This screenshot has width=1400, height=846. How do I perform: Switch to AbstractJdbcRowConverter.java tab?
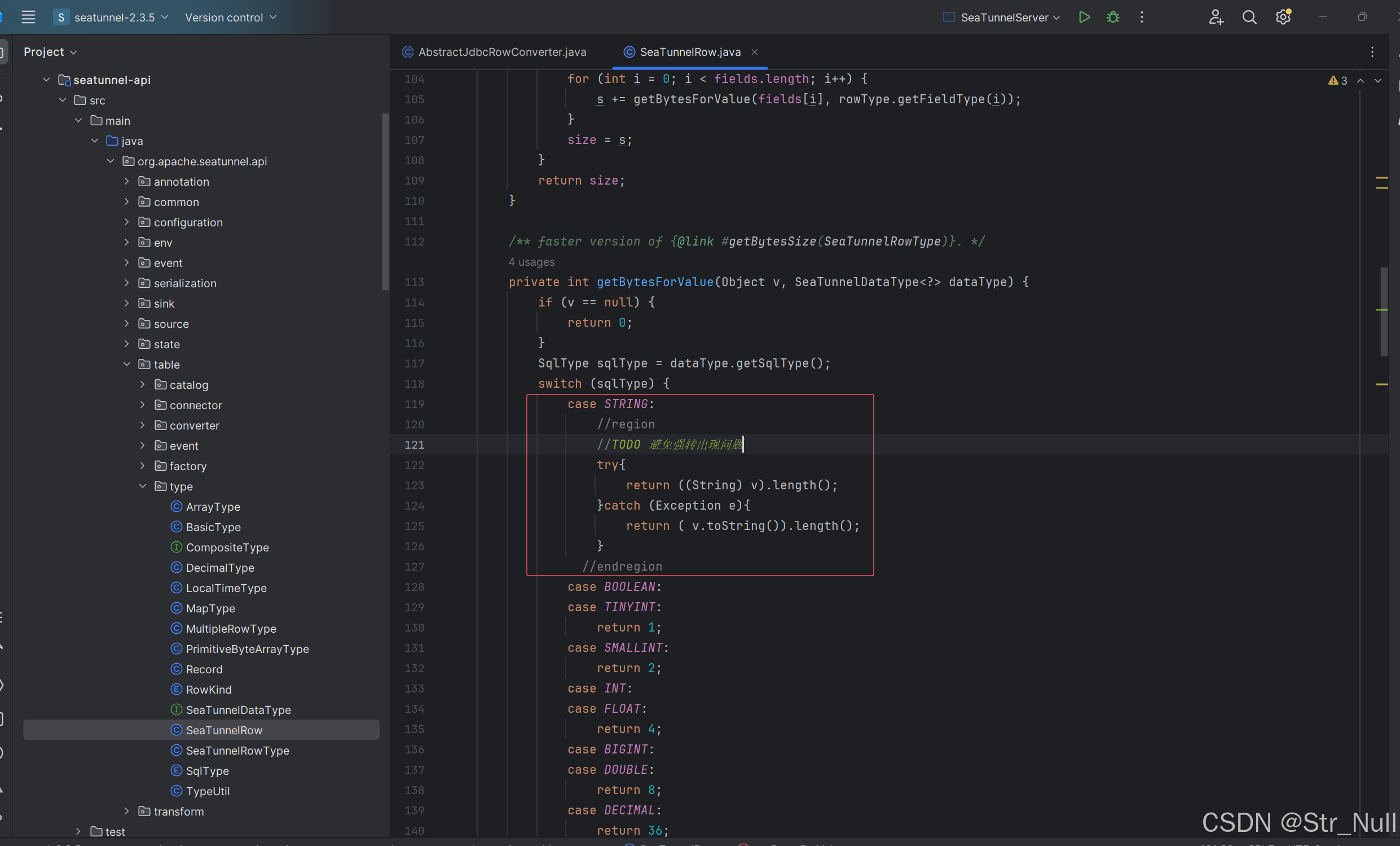(x=501, y=52)
